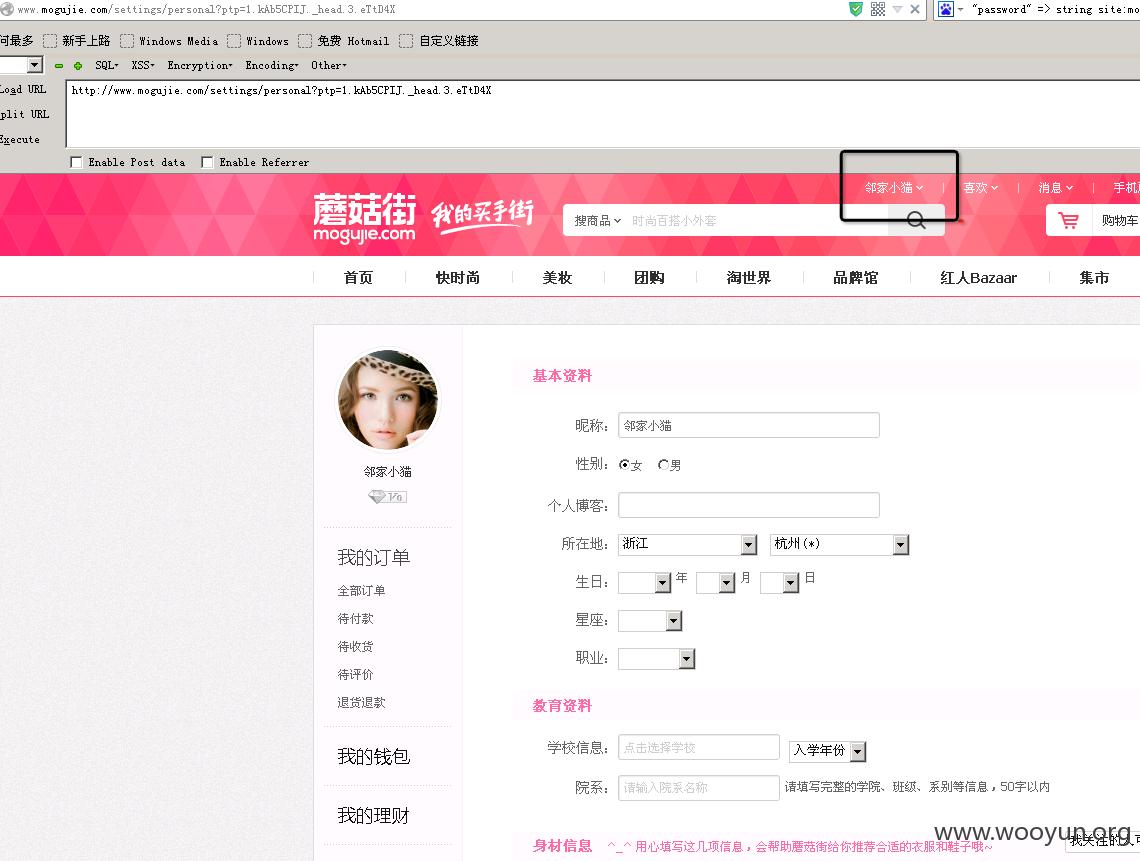Click the 昵称 nickname input field
Screen dimensions: 1140x861
point(749,425)
